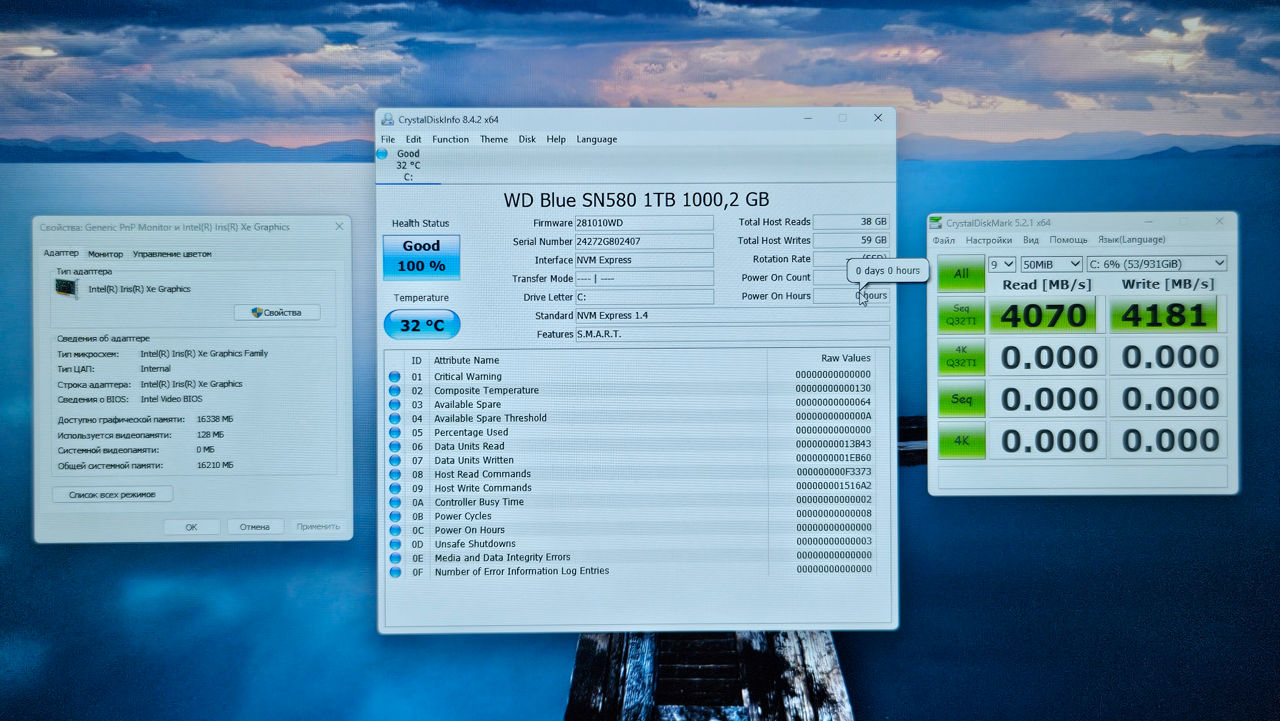Open the Язык(Language) menu in CrystalDiskMark

click(1132, 240)
